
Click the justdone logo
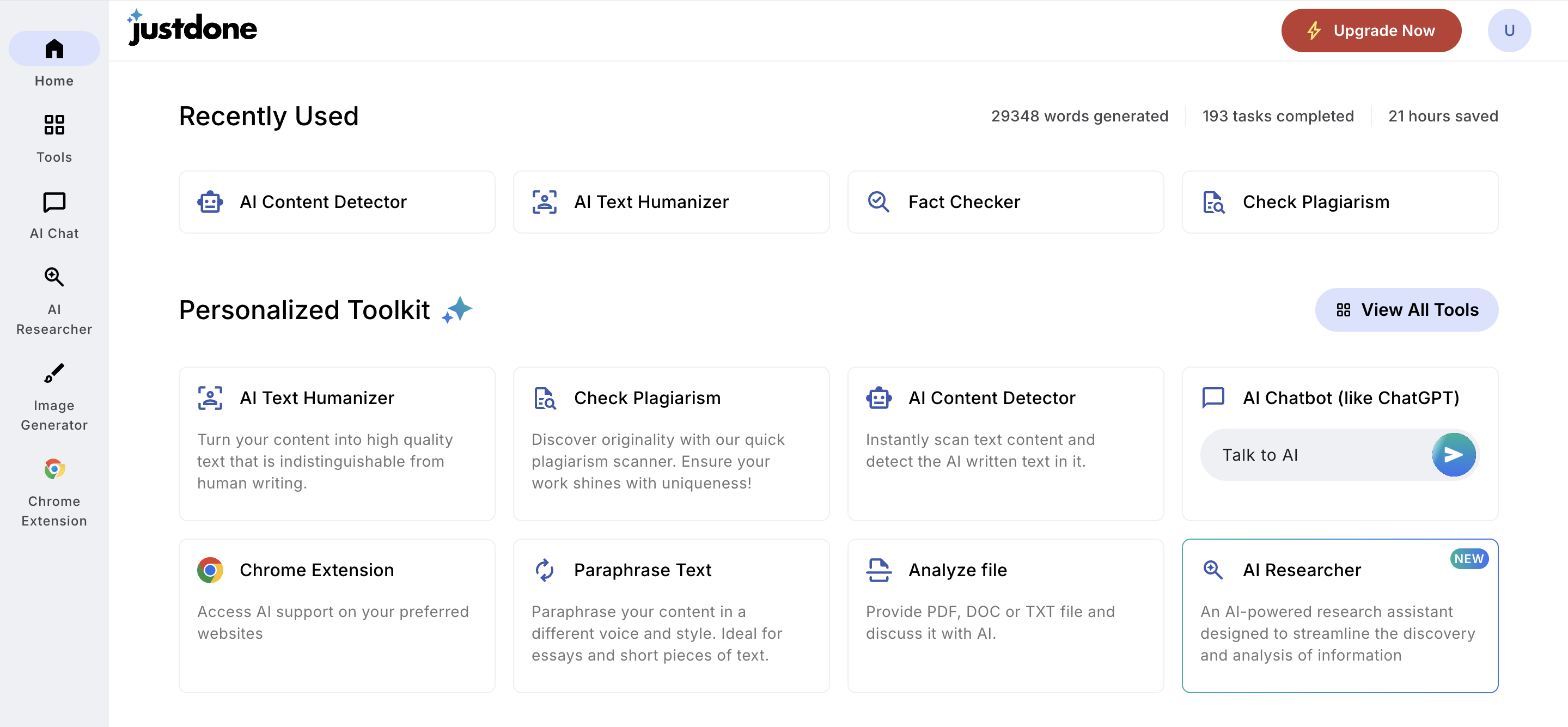tap(192, 27)
